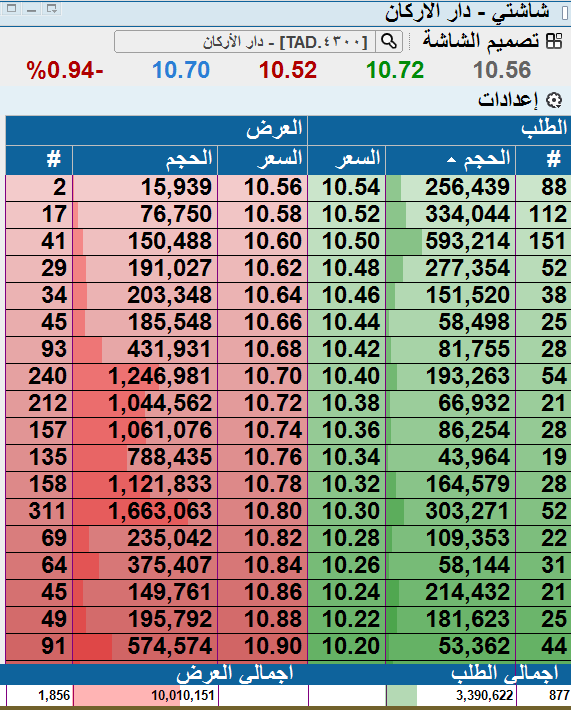Click total bid volume 3,390,622 bar

tap(451, 696)
